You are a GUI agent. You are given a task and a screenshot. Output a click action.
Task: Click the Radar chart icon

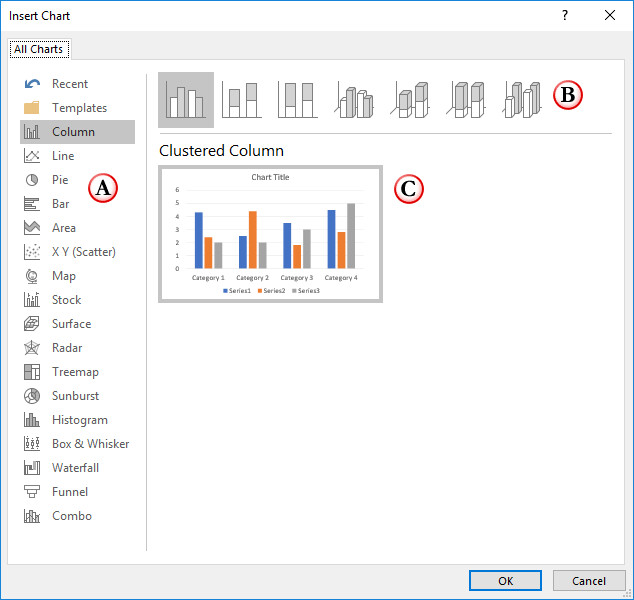point(32,348)
